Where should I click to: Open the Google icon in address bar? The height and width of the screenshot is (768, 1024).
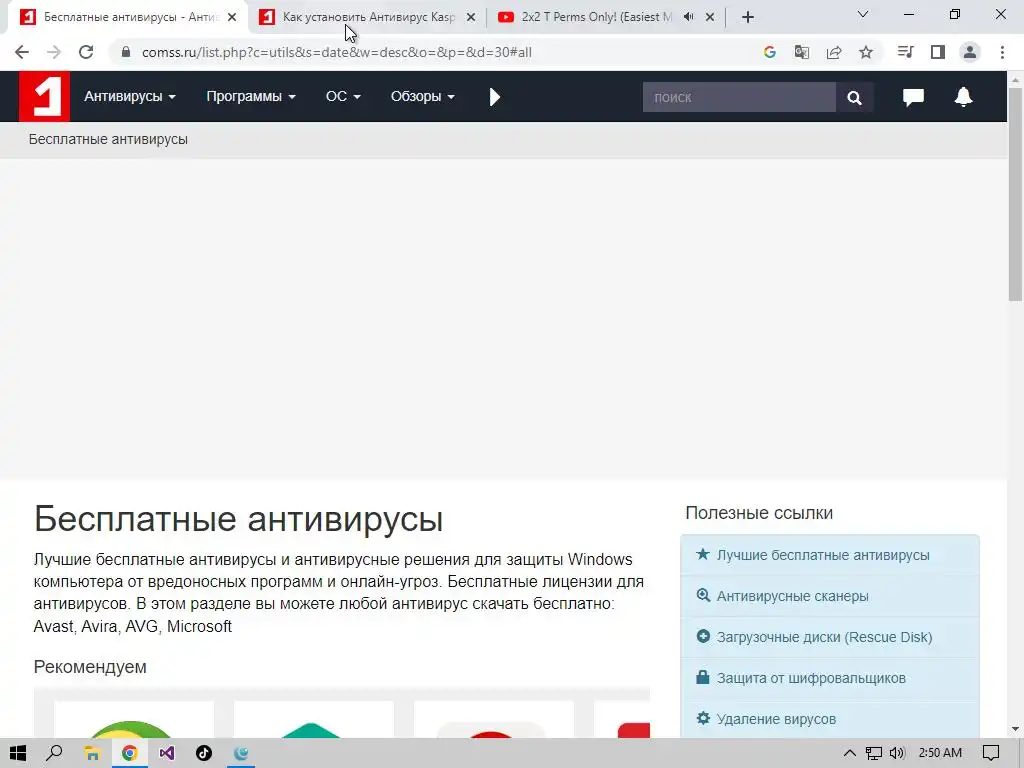tap(769, 52)
